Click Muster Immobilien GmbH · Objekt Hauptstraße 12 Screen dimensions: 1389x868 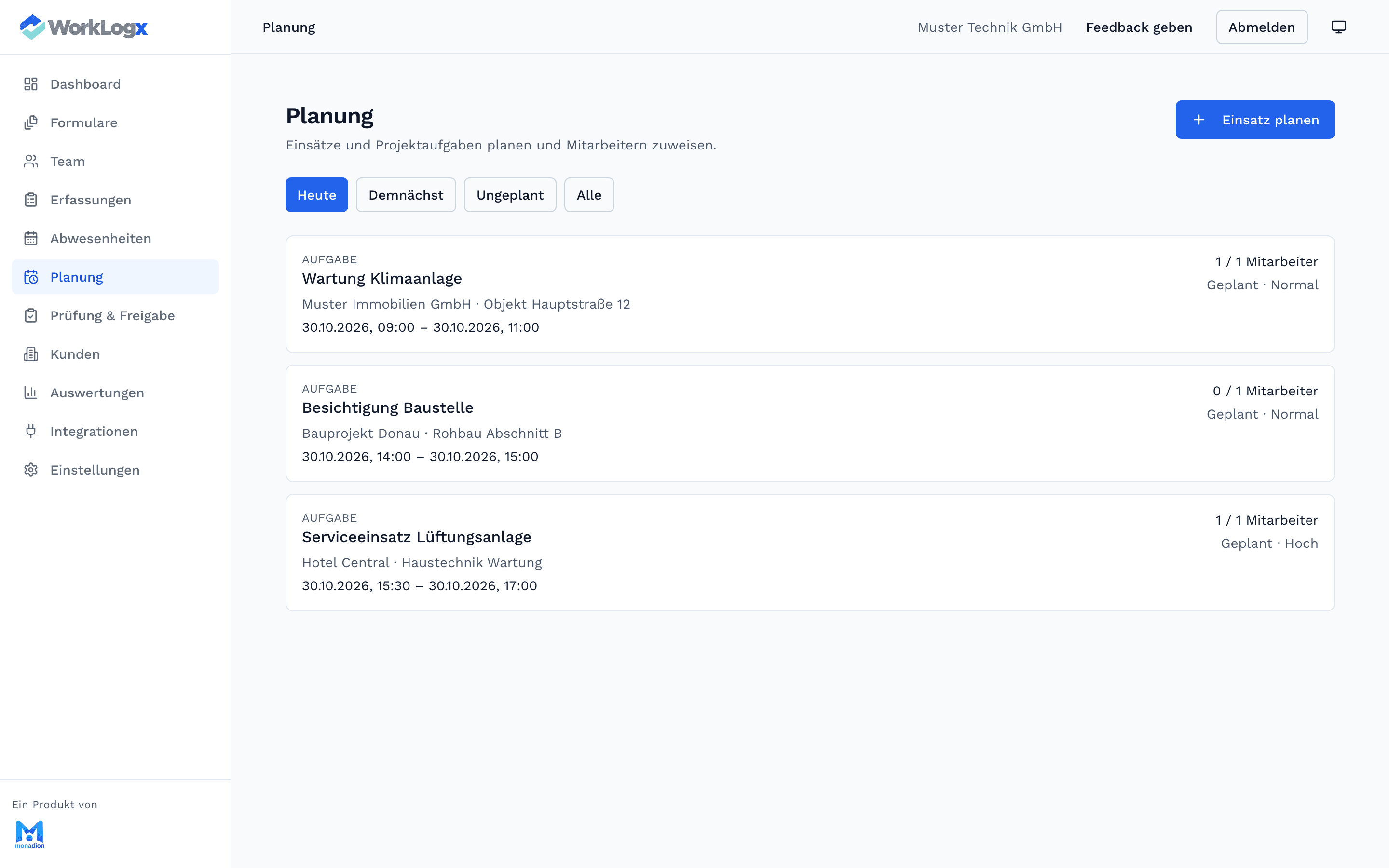point(466,304)
